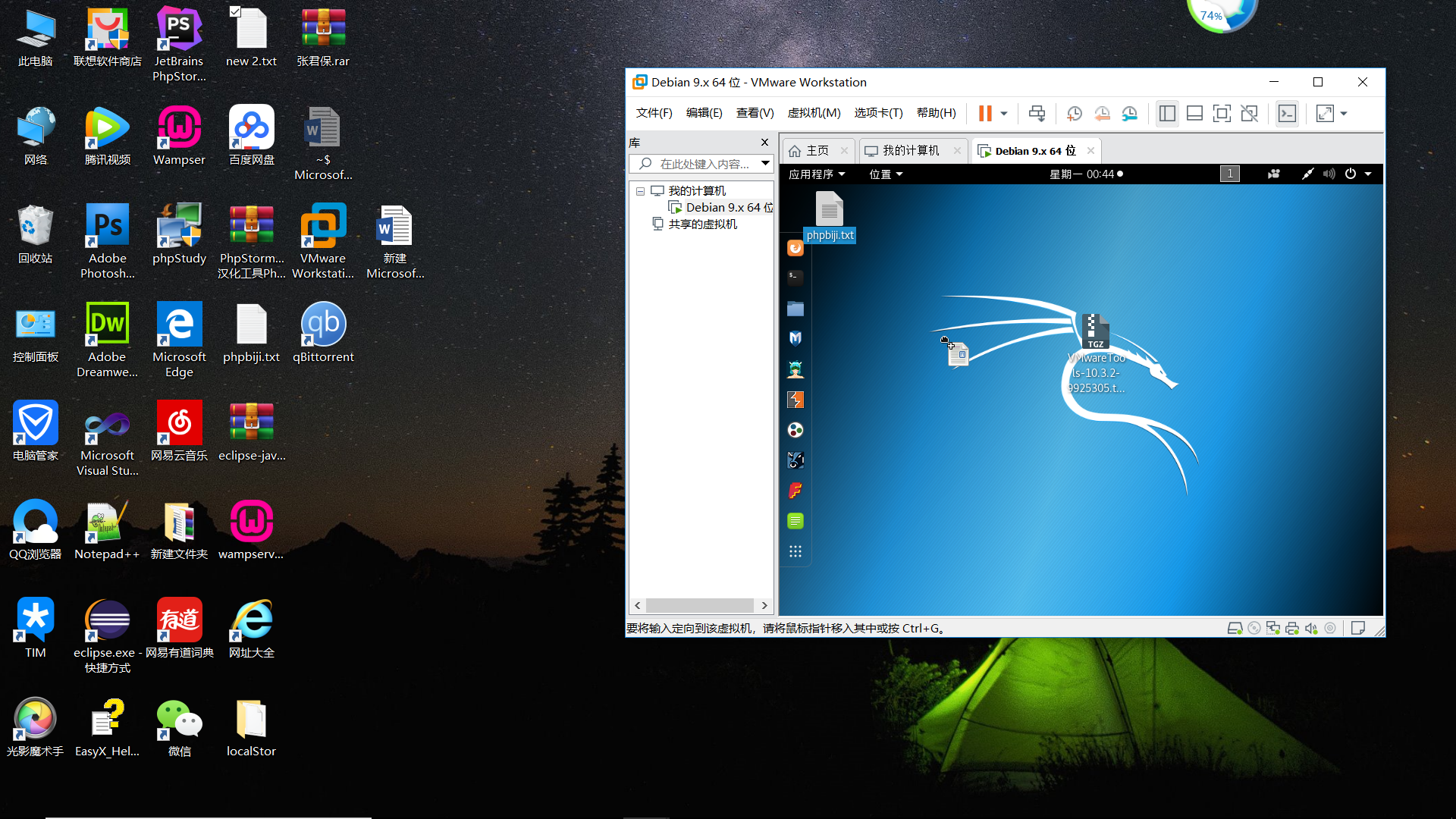Launch BeEF from the guest dock
Image resolution: width=1456 pixels, height=819 pixels.
click(795, 460)
